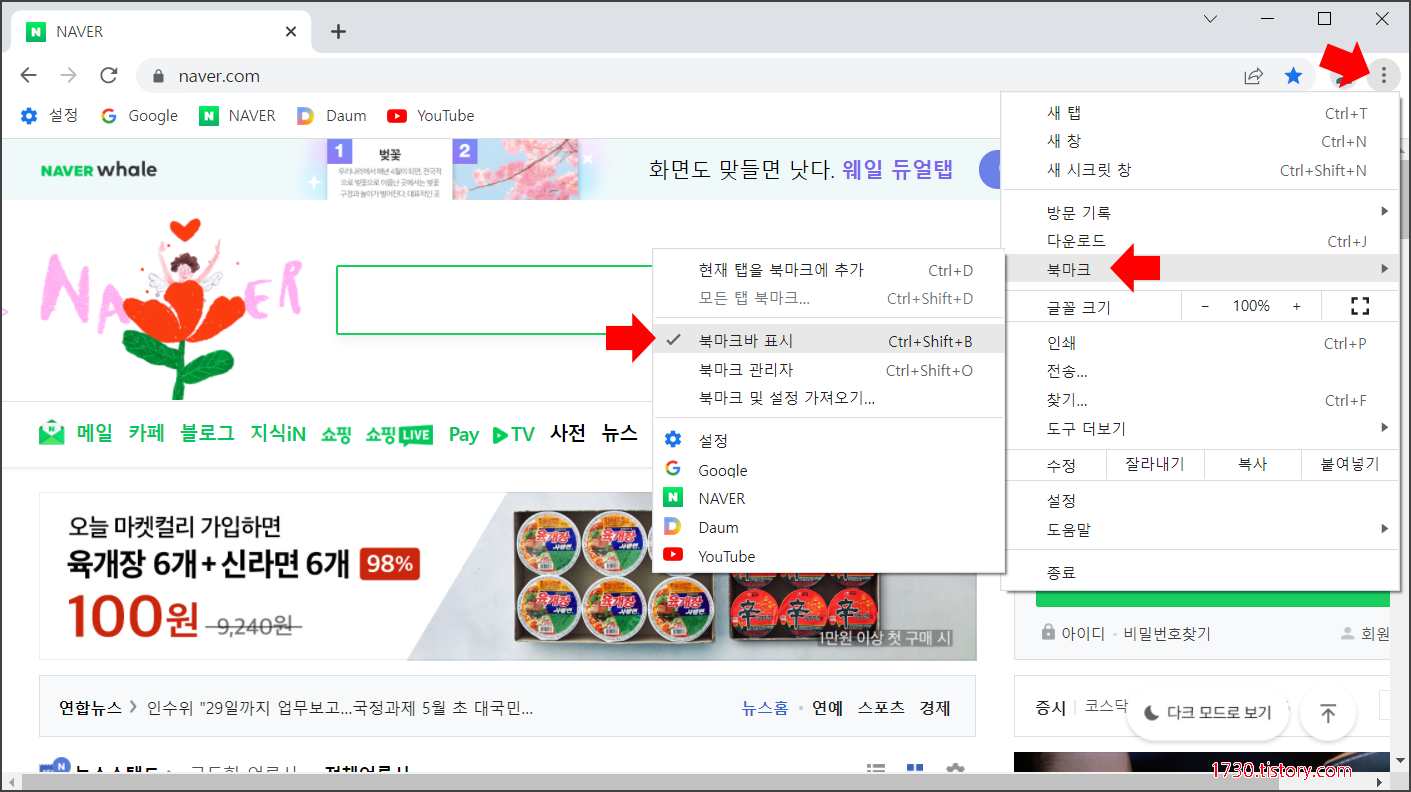Open Daum bookmark on bookmarks bar
Image resolution: width=1411 pixels, height=792 pixels.
pos(332,116)
